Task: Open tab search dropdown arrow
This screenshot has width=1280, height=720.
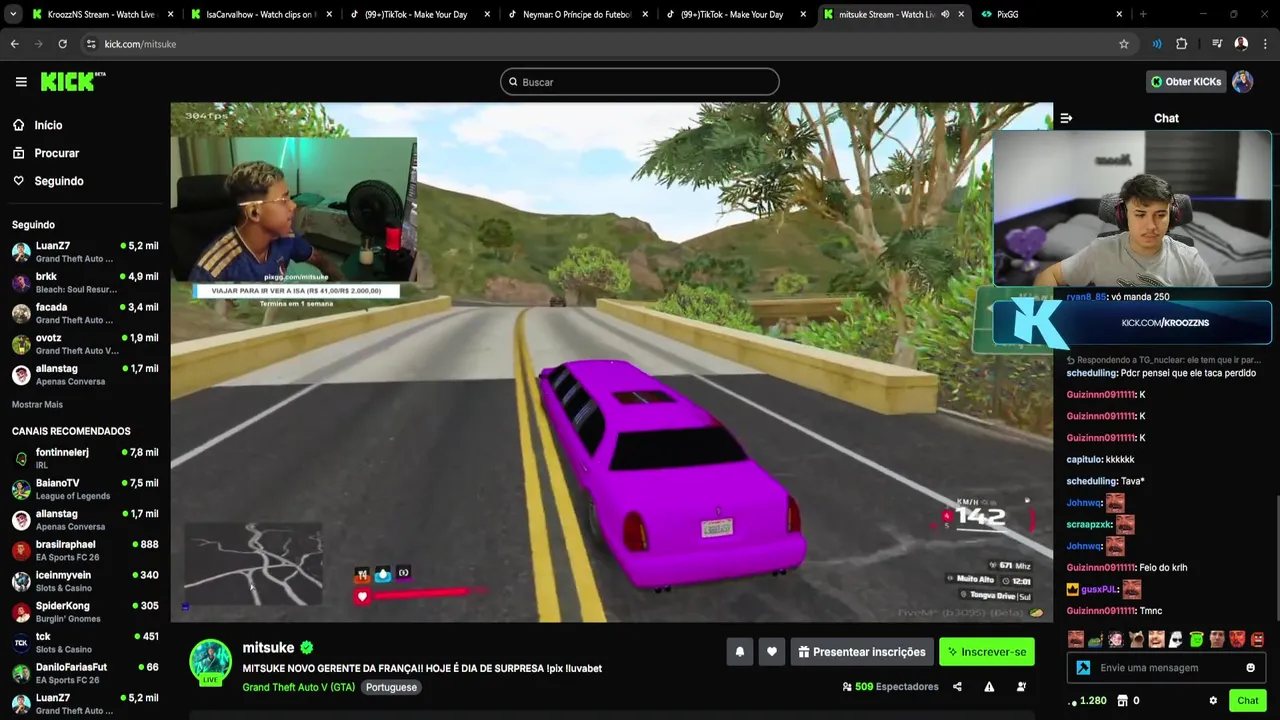Action: pyautogui.click(x=13, y=14)
